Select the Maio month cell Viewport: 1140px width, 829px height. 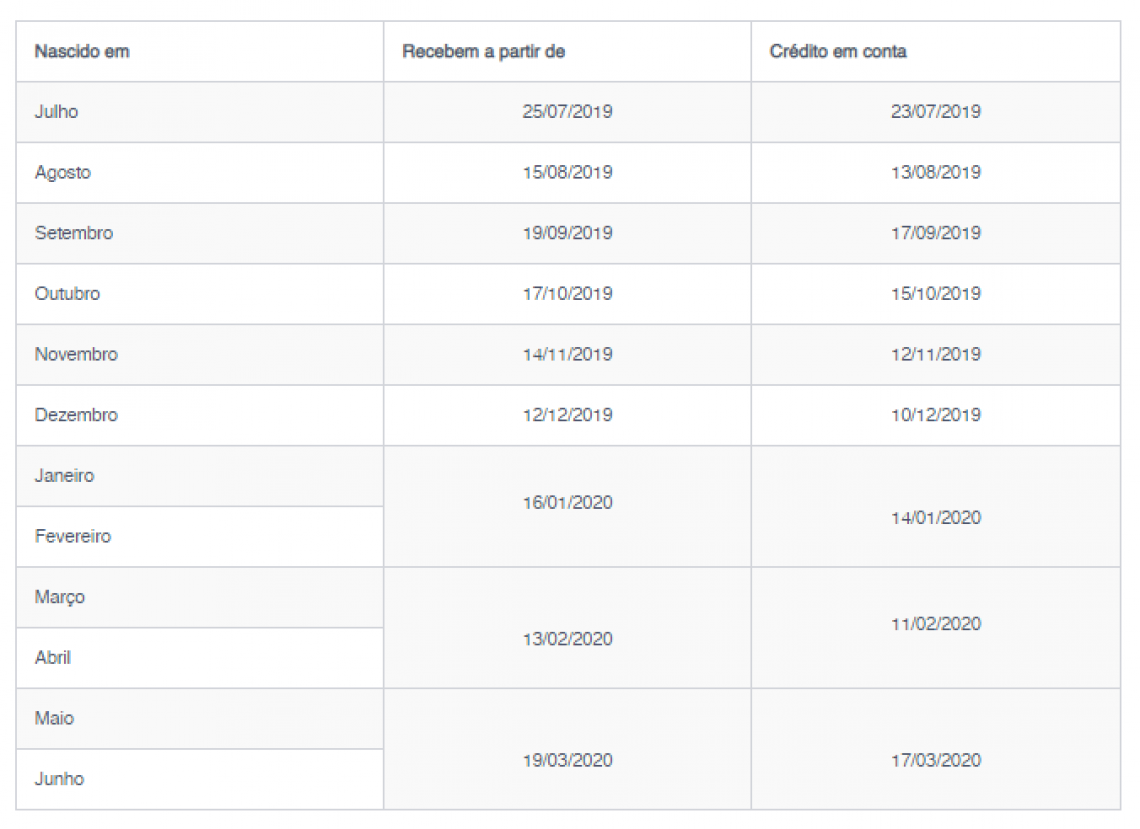tap(54, 718)
